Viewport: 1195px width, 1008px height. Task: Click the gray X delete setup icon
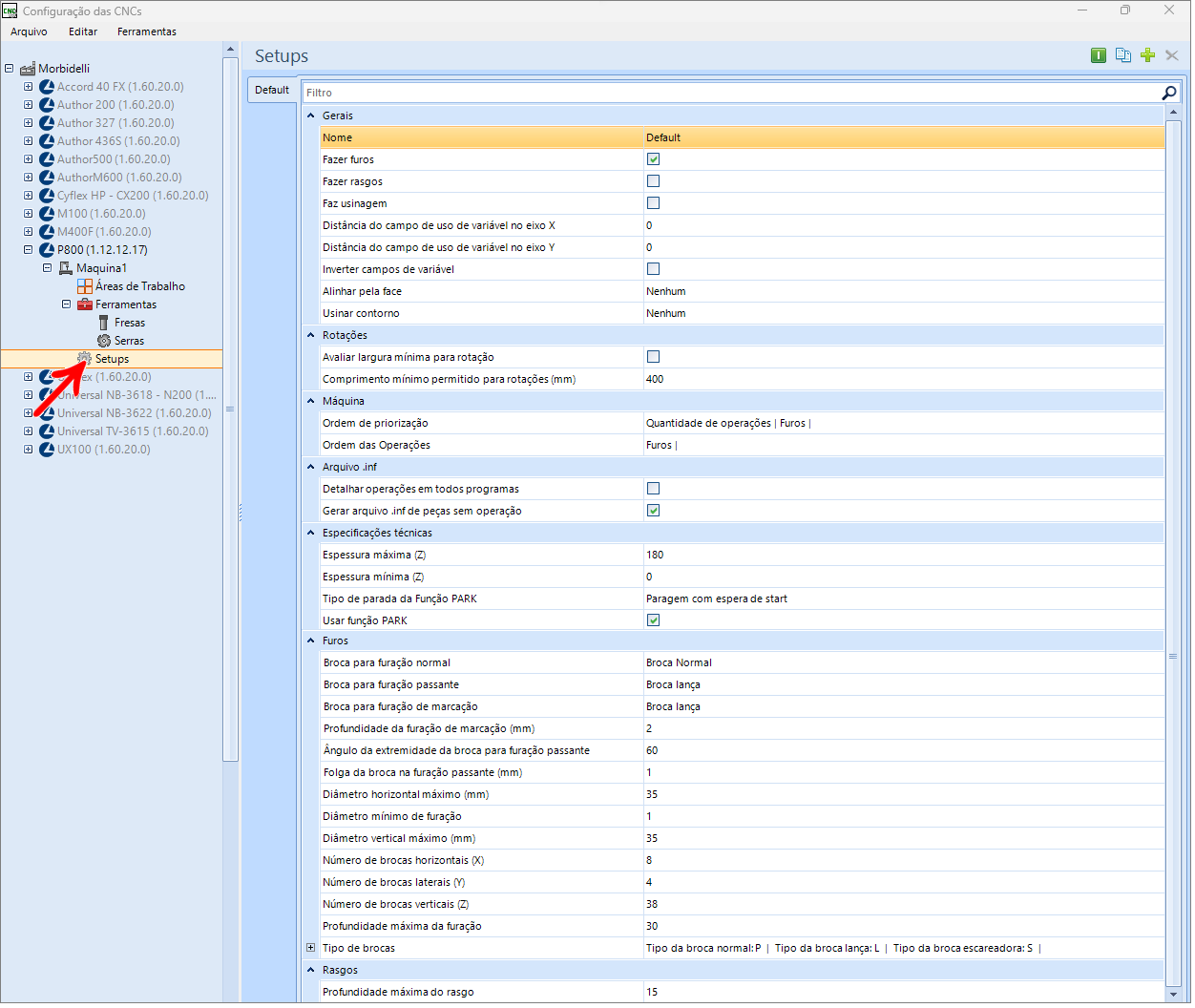(1172, 55)
